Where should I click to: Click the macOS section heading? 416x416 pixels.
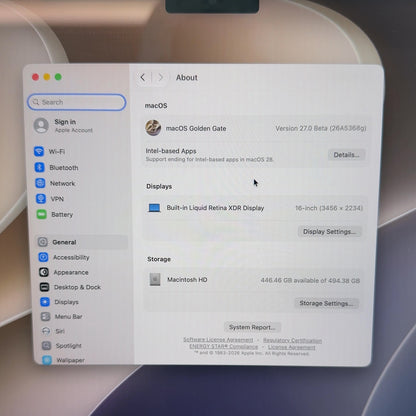tap(156, 106)
